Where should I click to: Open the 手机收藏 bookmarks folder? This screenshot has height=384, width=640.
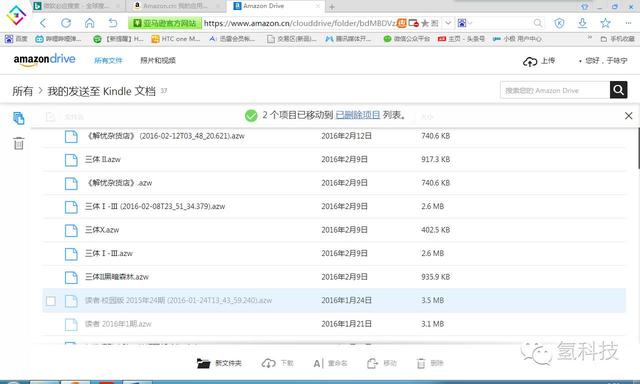click(x=618, y=39)
